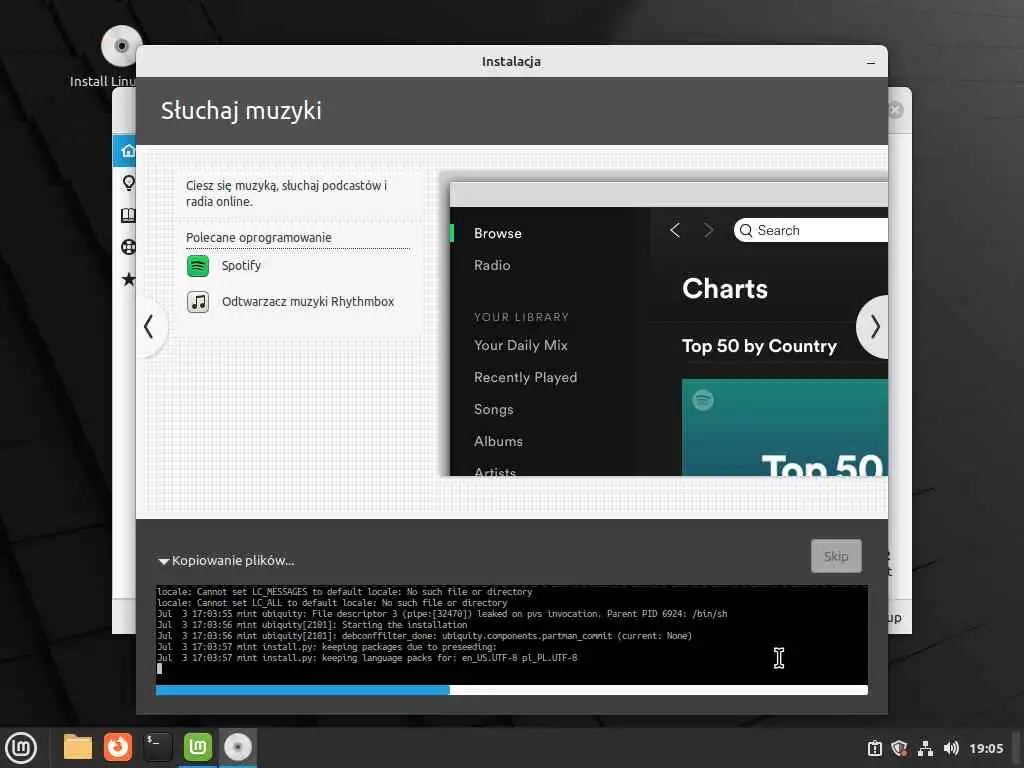
Task: Click Songs in the Spotify preview
Action: pyautogui.click(x=494, y=409)
